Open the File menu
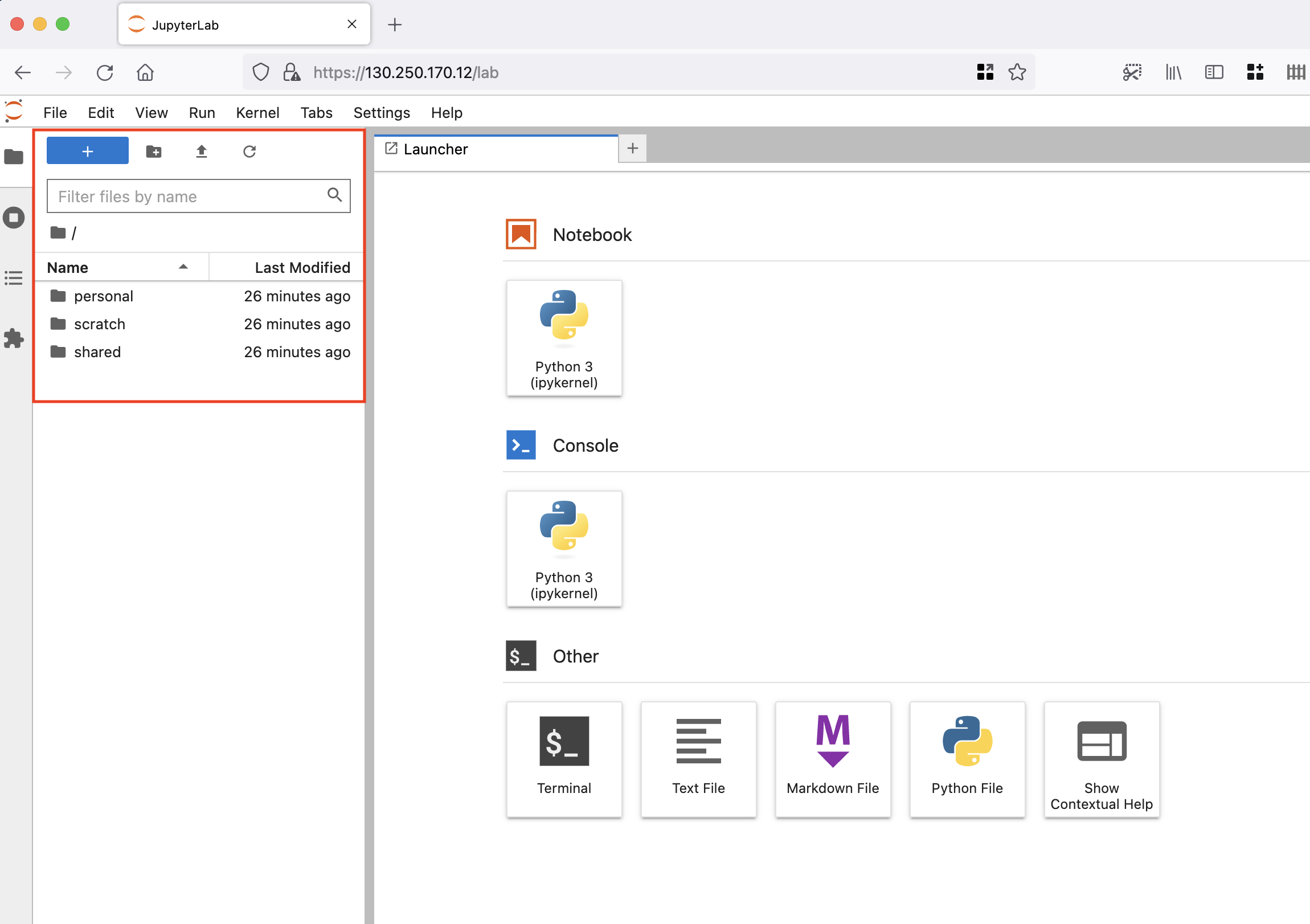This screenshot has width=1310, height=924. pos(55,112)
